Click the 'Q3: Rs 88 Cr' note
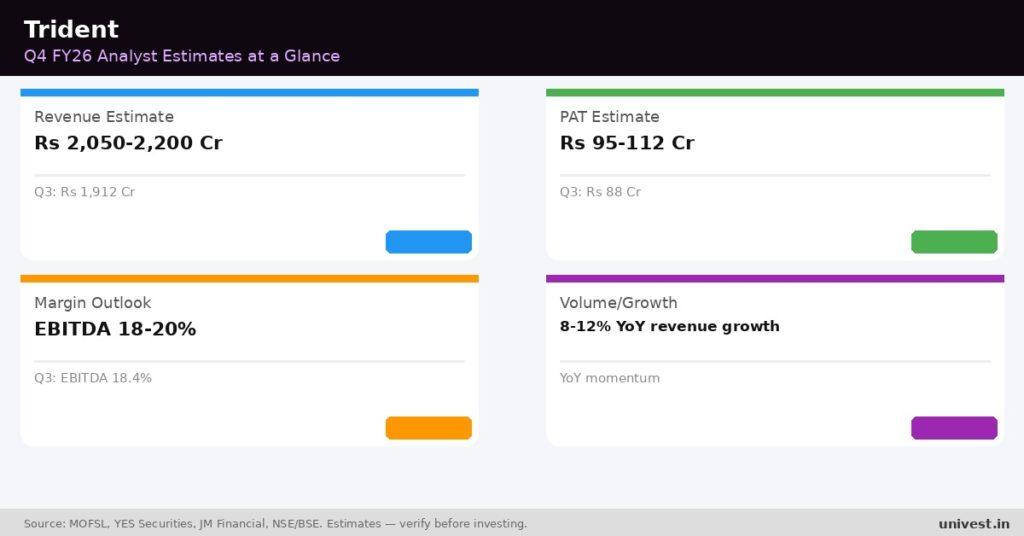The width and height of the screenshot is (1024, 536). pos(600,192)
